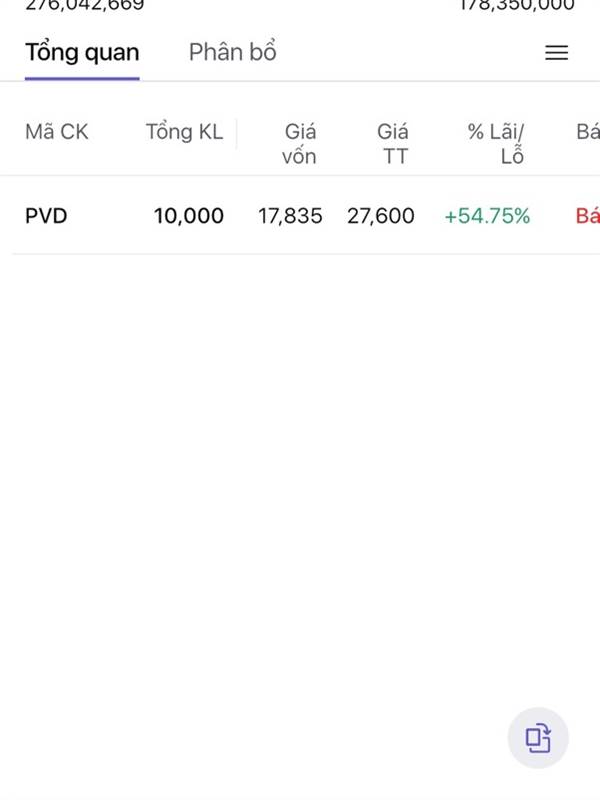
Task: Click the +54.75% profit value
Action: point(487,215)
